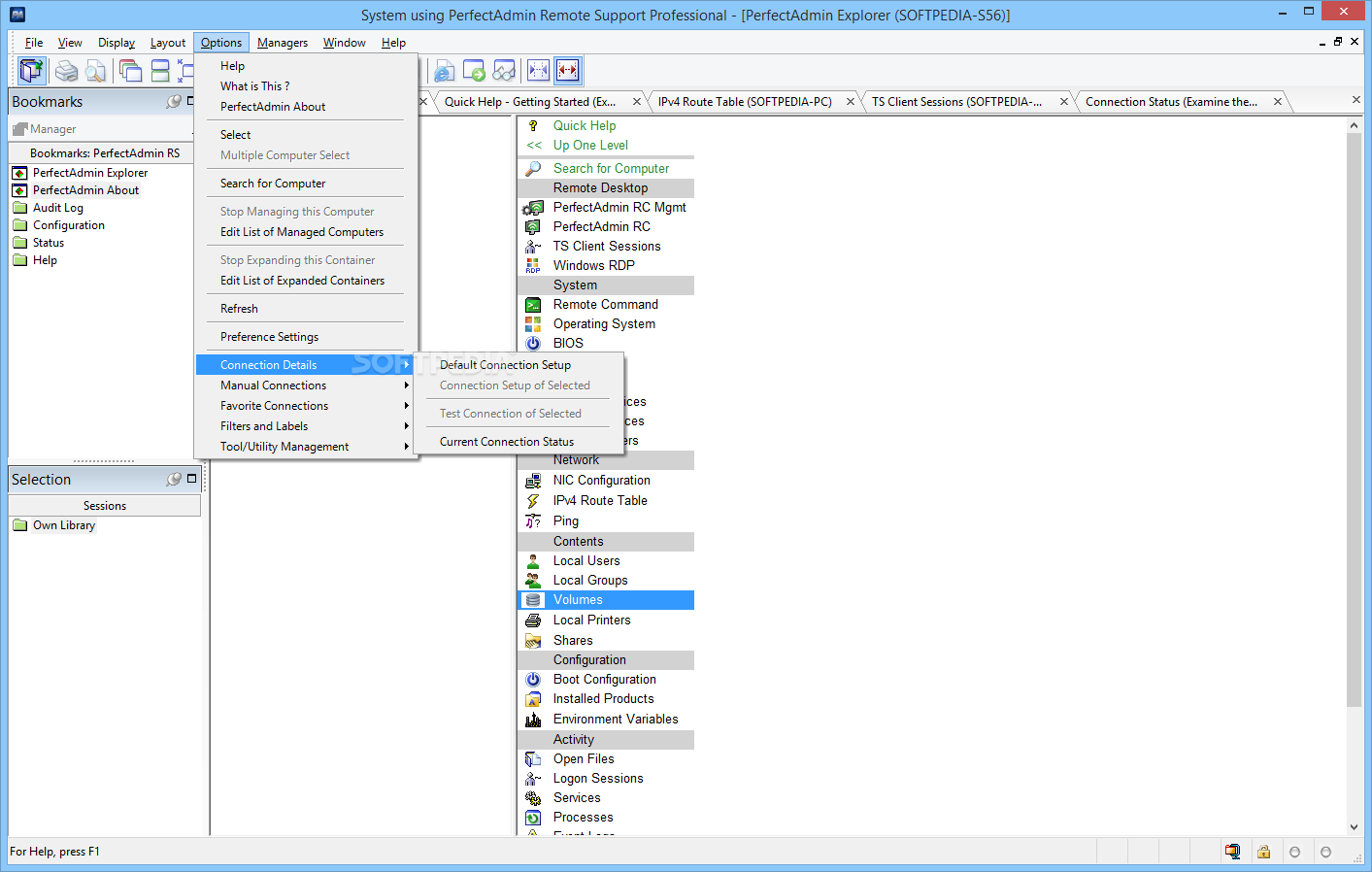
Task: Open the Managers menu
Action: point(283,43)
